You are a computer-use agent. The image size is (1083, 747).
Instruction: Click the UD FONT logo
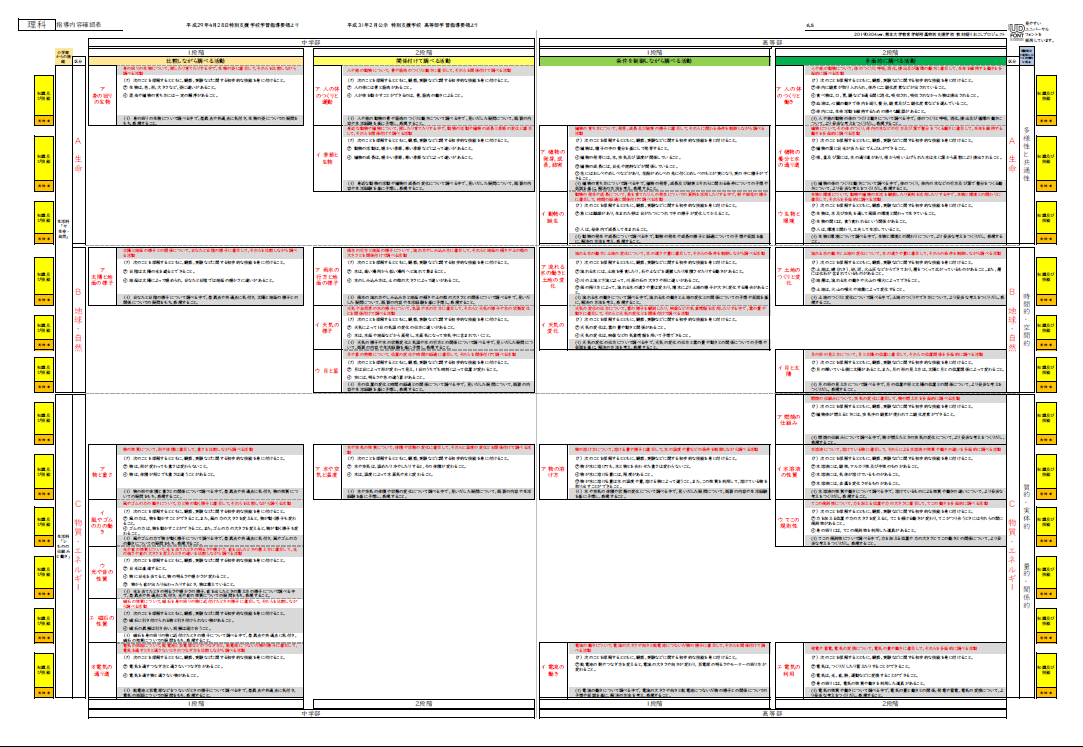1016,30
